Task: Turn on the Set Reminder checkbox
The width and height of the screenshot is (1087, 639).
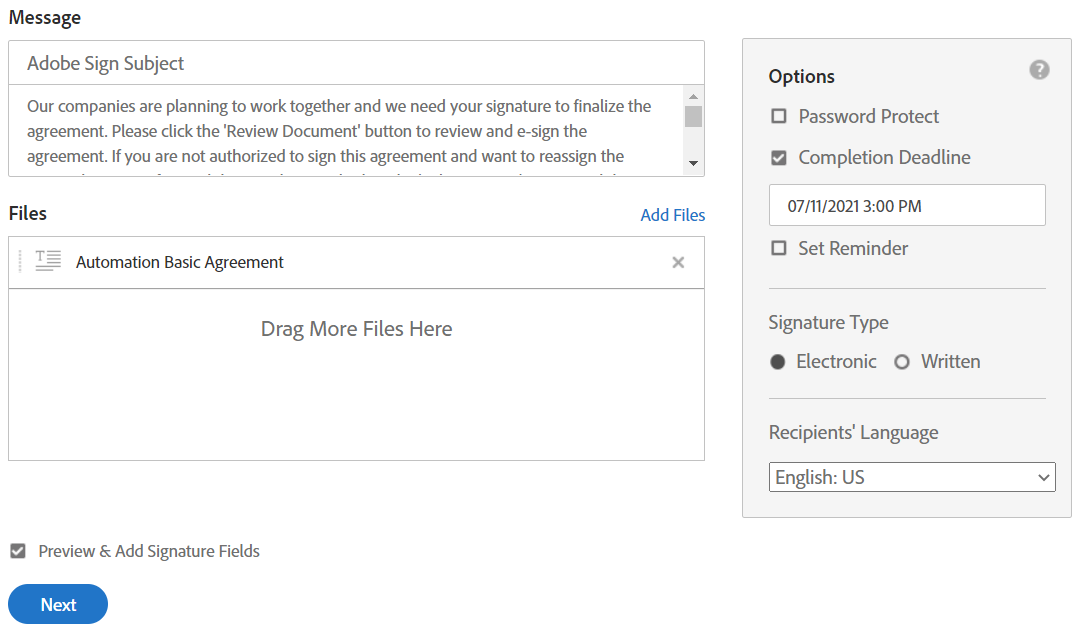Action: 779,248
